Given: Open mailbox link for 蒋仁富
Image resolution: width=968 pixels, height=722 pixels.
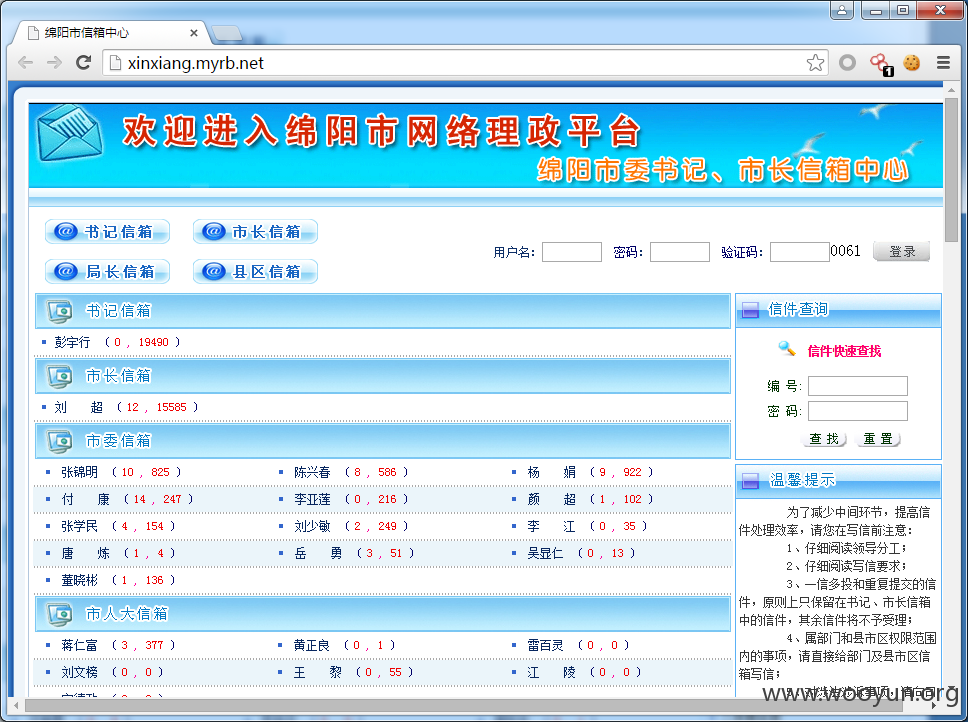Looking at the screenshot, I should tap(79, 645).
